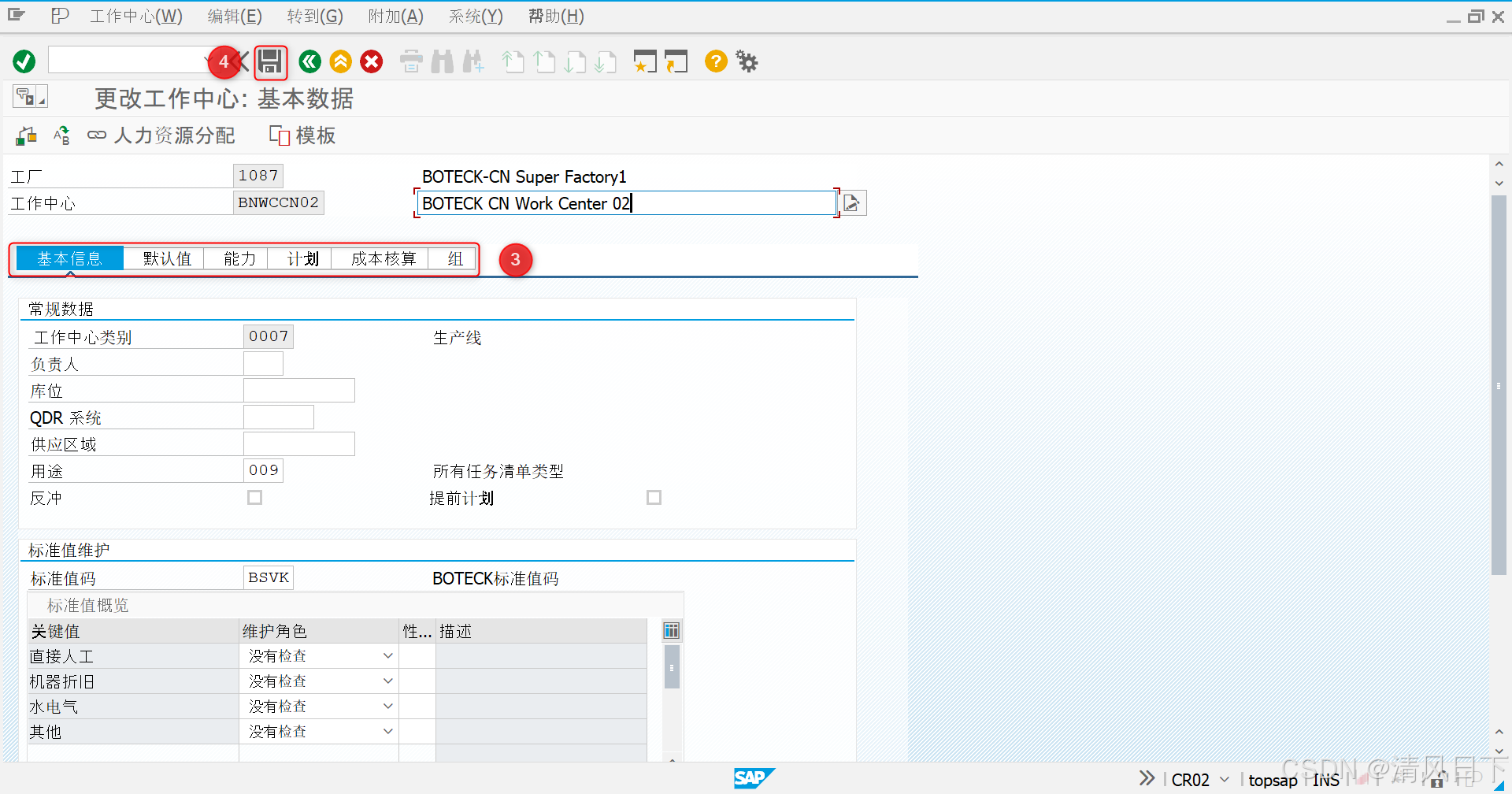Open Help via yellow question icon

tap(716, 61)
